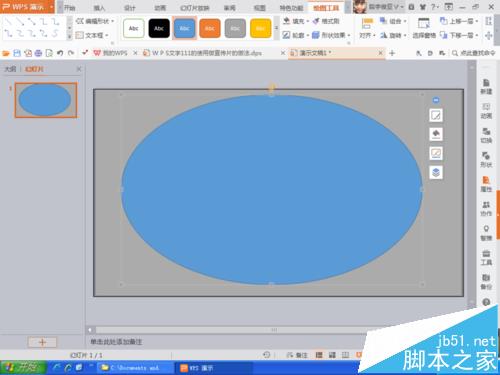The width and height of the screenshot is (500, 375).
Task: Apply the orange Abc shape style
Action: (x=210, y=28)
